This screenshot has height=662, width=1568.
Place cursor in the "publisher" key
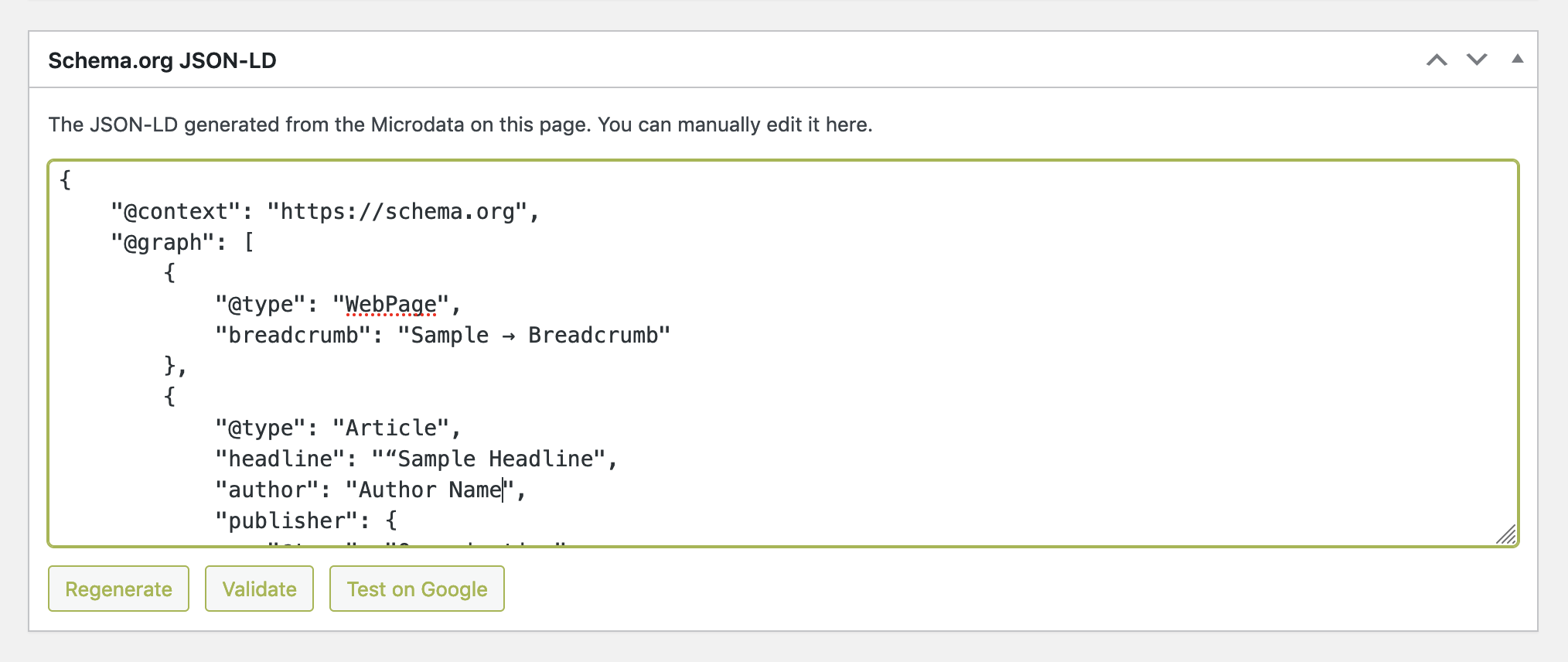click(x=286, y=521)
